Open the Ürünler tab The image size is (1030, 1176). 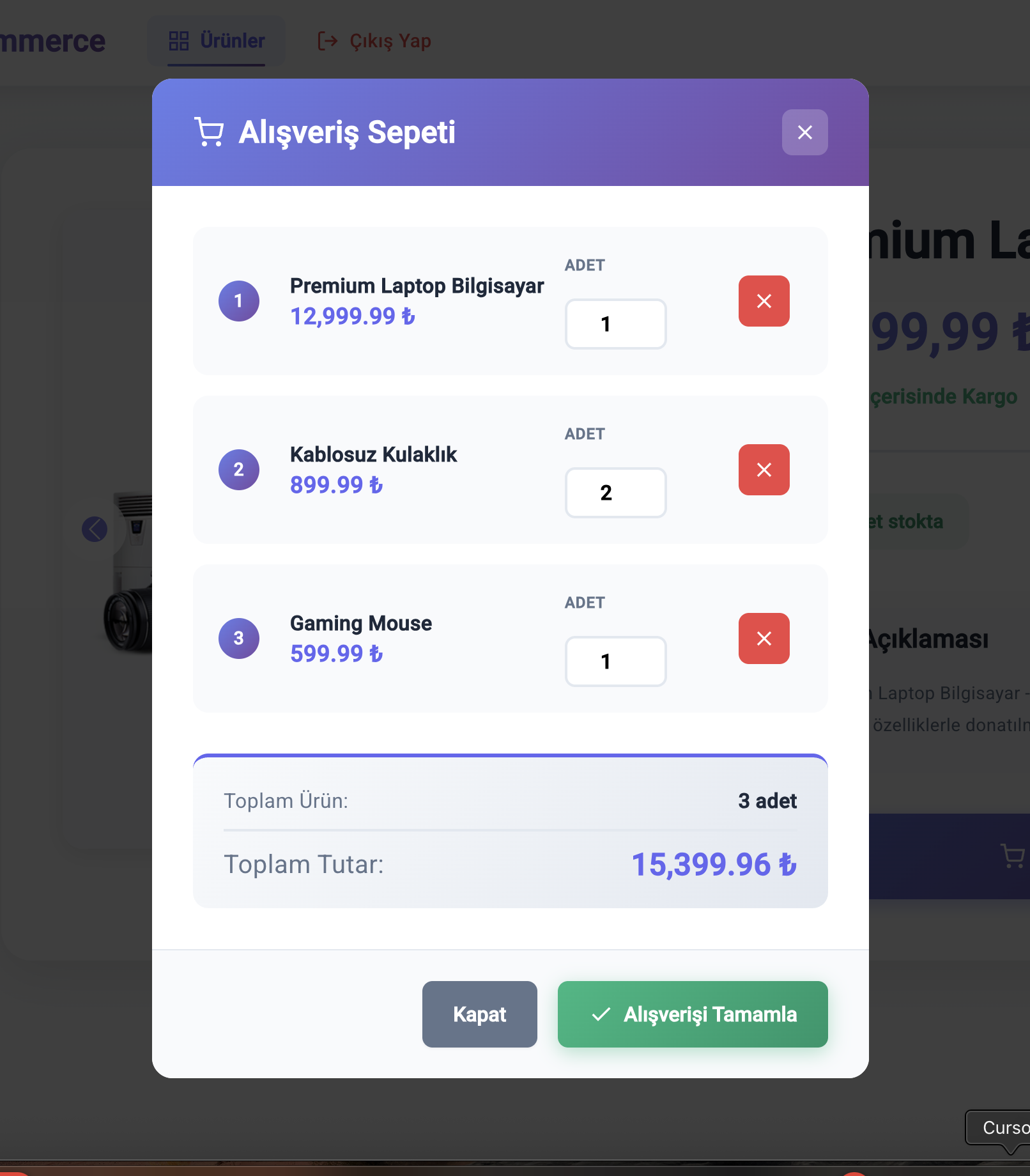(x=216, y=41)
